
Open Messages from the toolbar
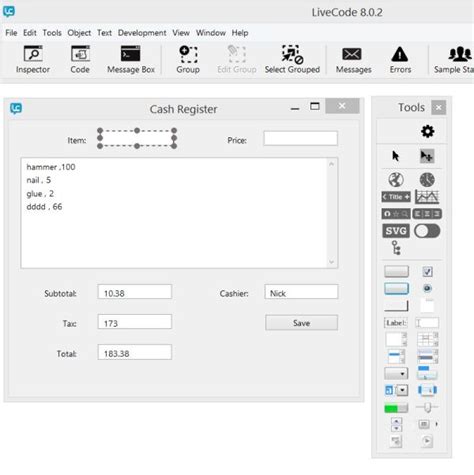(x=353, y=59)
